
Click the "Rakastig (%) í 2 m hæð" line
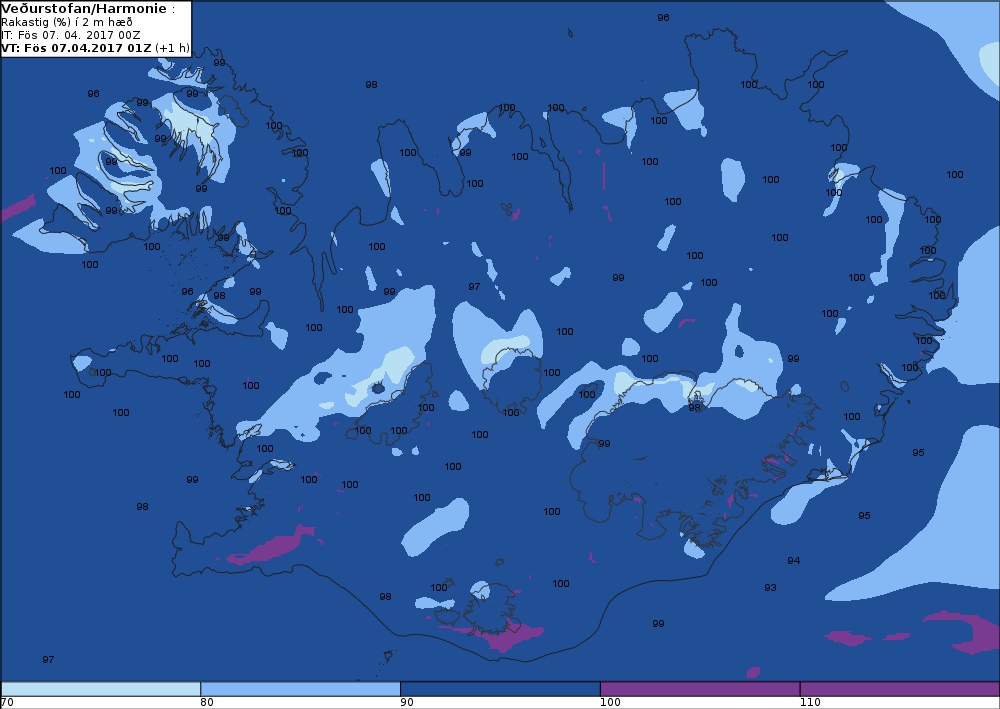pyautogui.click(x=66, y=22)
